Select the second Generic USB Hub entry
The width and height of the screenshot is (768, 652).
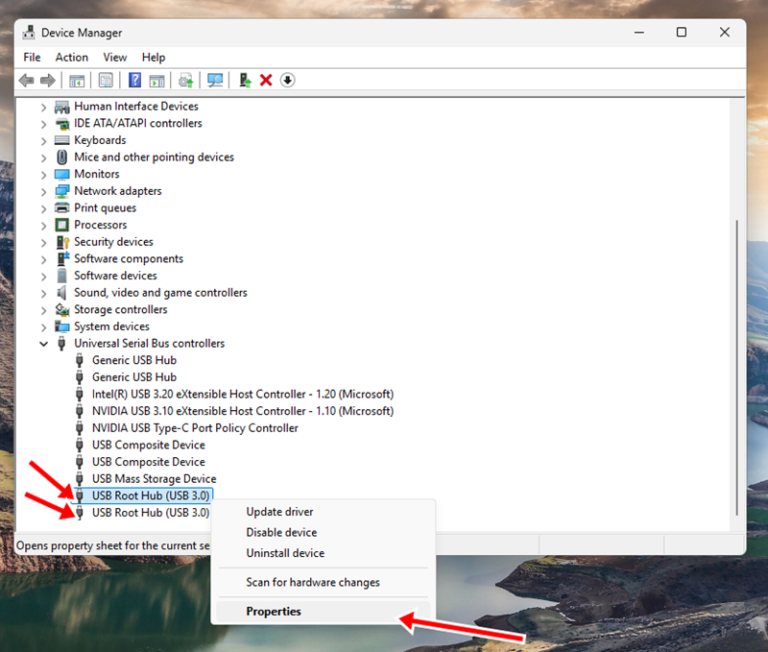click(x=134, y=377)
